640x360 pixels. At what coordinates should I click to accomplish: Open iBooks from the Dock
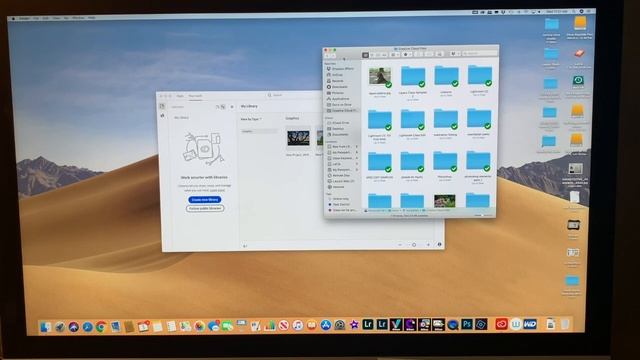tap(311, 325)
